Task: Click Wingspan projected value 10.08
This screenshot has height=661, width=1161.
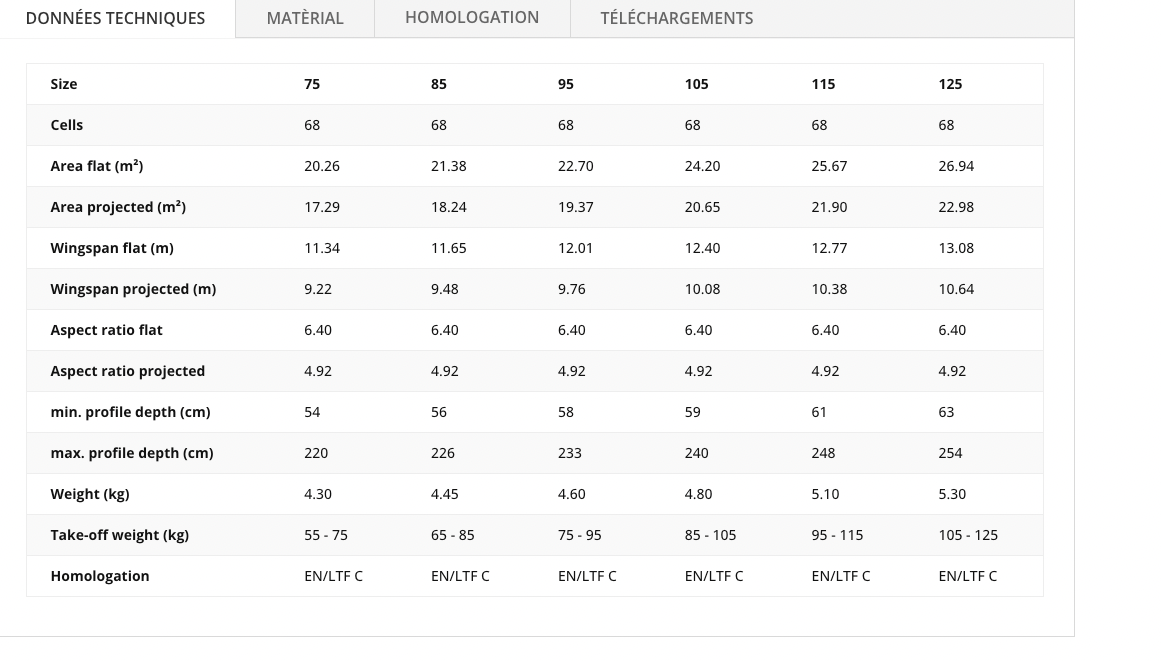Action: 702,289
